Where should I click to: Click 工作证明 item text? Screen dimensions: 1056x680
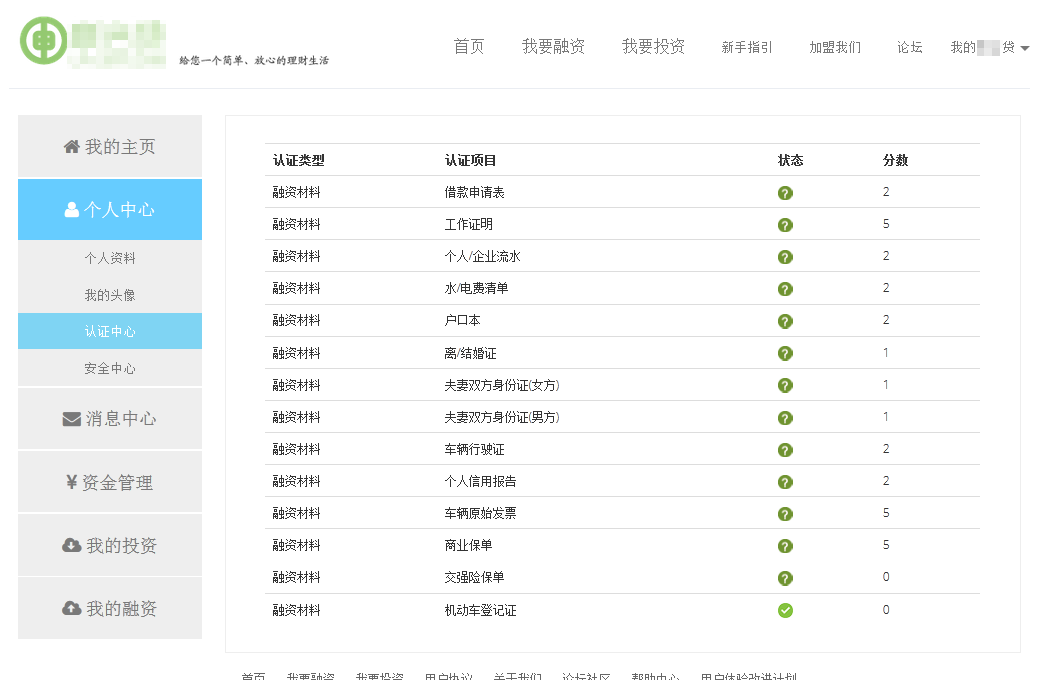tap(468, 224)
